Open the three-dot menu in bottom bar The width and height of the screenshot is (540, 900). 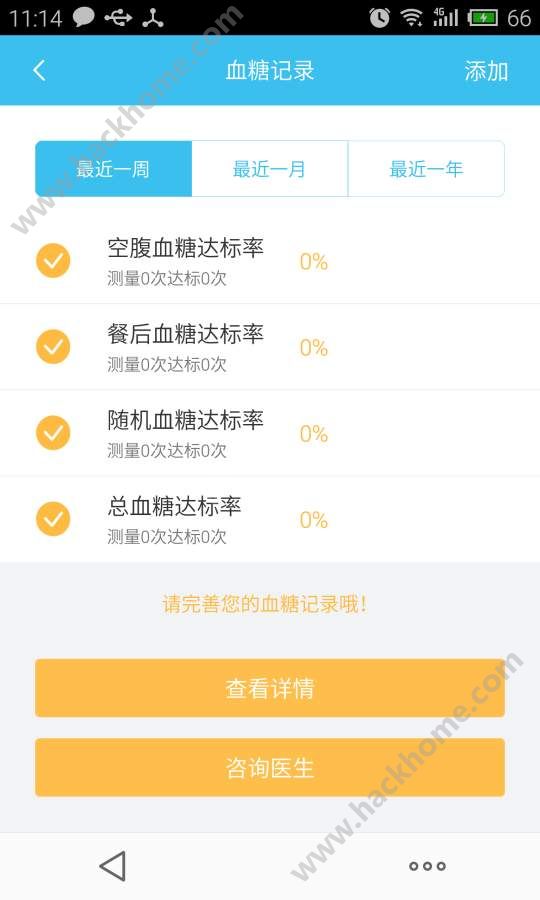click(x=427, y=866)
